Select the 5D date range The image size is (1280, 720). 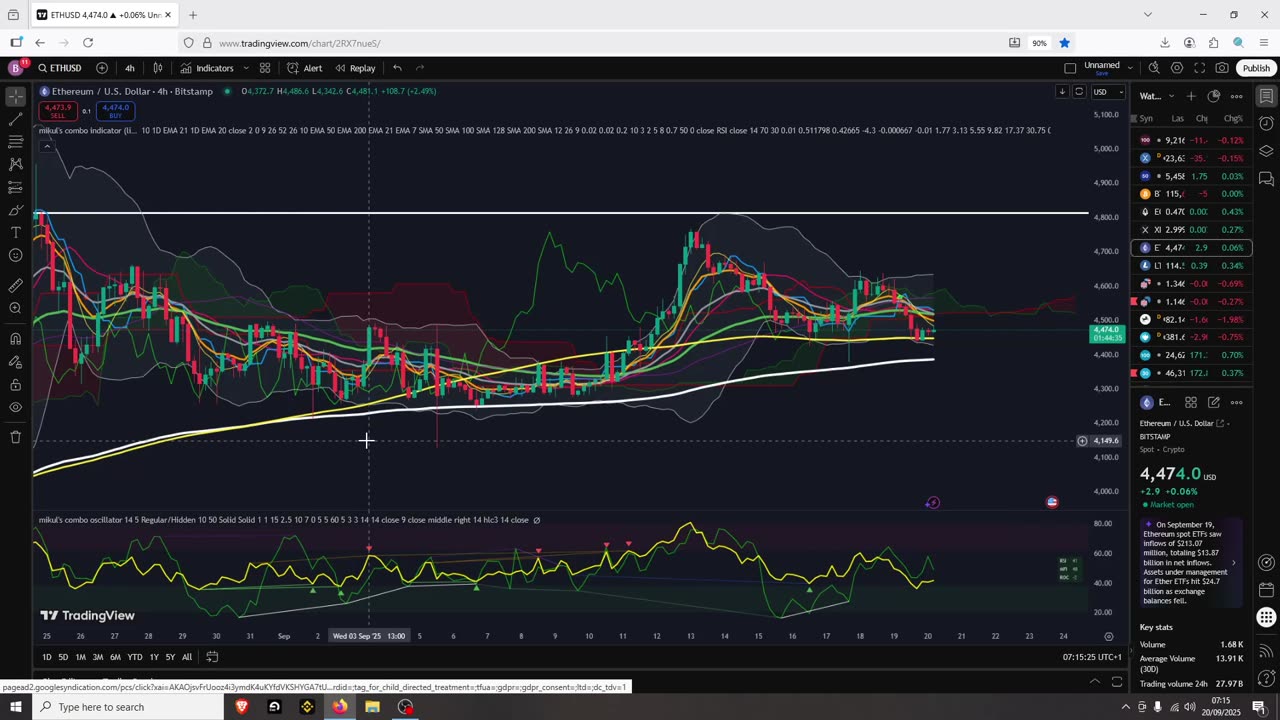(63, 657)
